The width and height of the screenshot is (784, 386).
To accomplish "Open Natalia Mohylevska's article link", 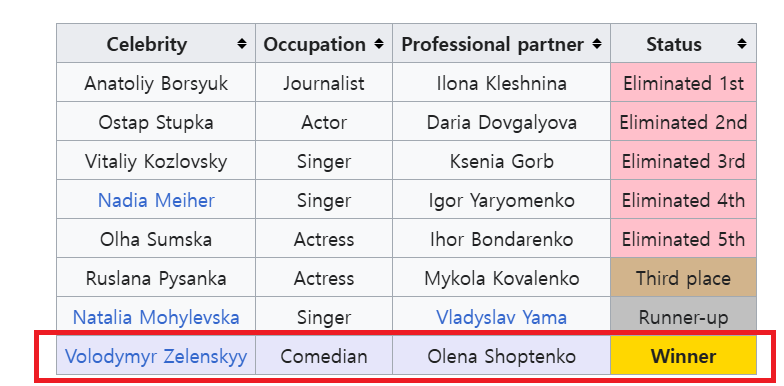I will [x=156, y=318].
